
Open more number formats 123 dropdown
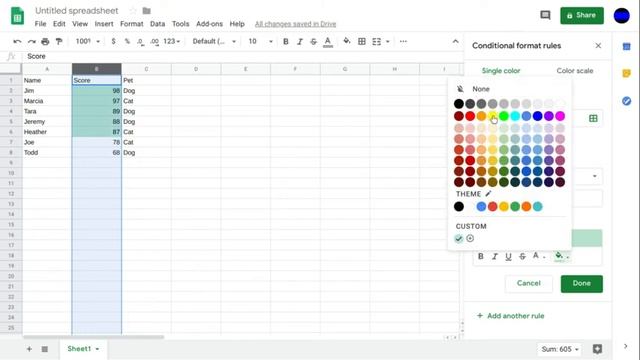click(x=171, y=41)
